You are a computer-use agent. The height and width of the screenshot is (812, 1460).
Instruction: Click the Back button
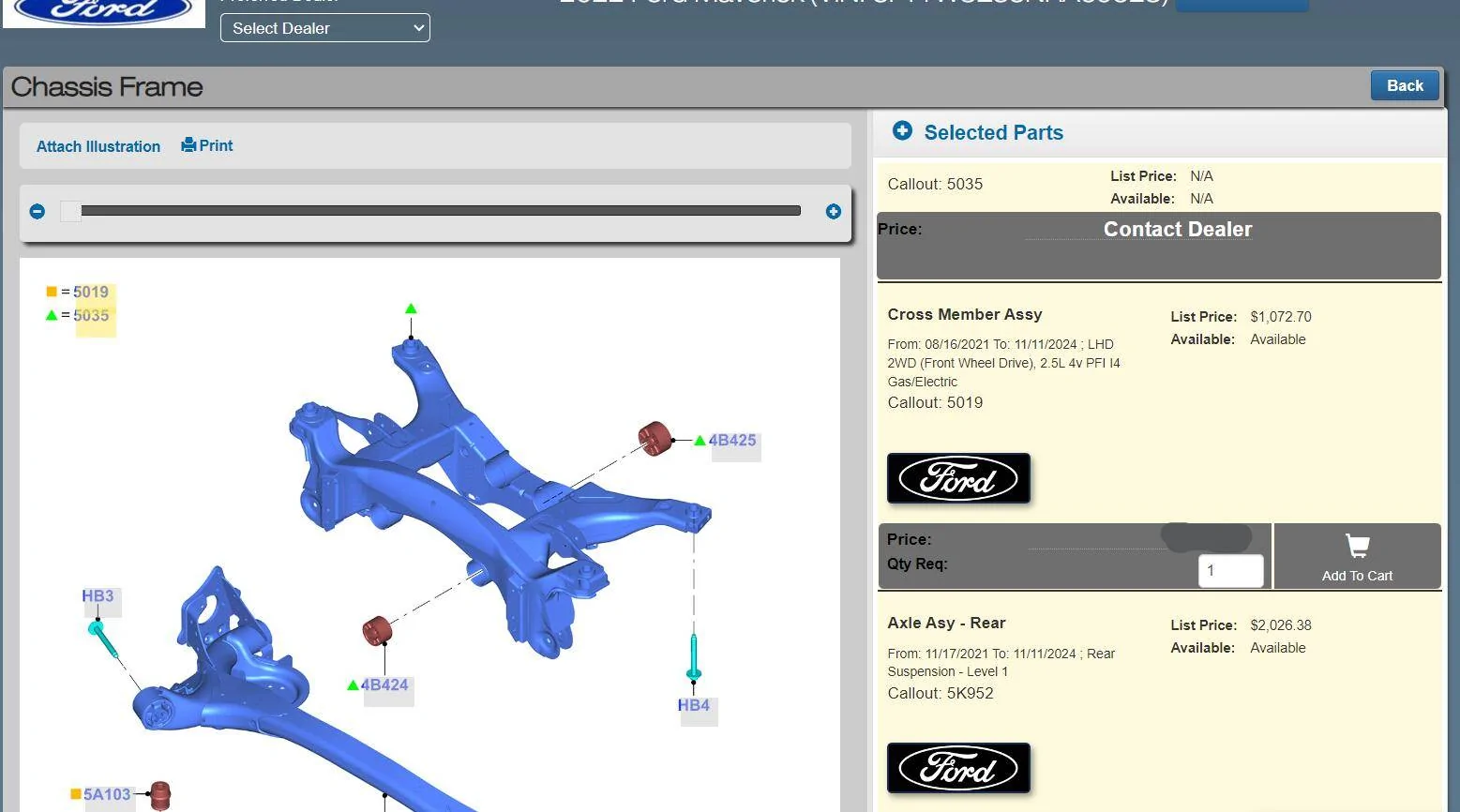pyautogui.click(x=1404, y=85)
